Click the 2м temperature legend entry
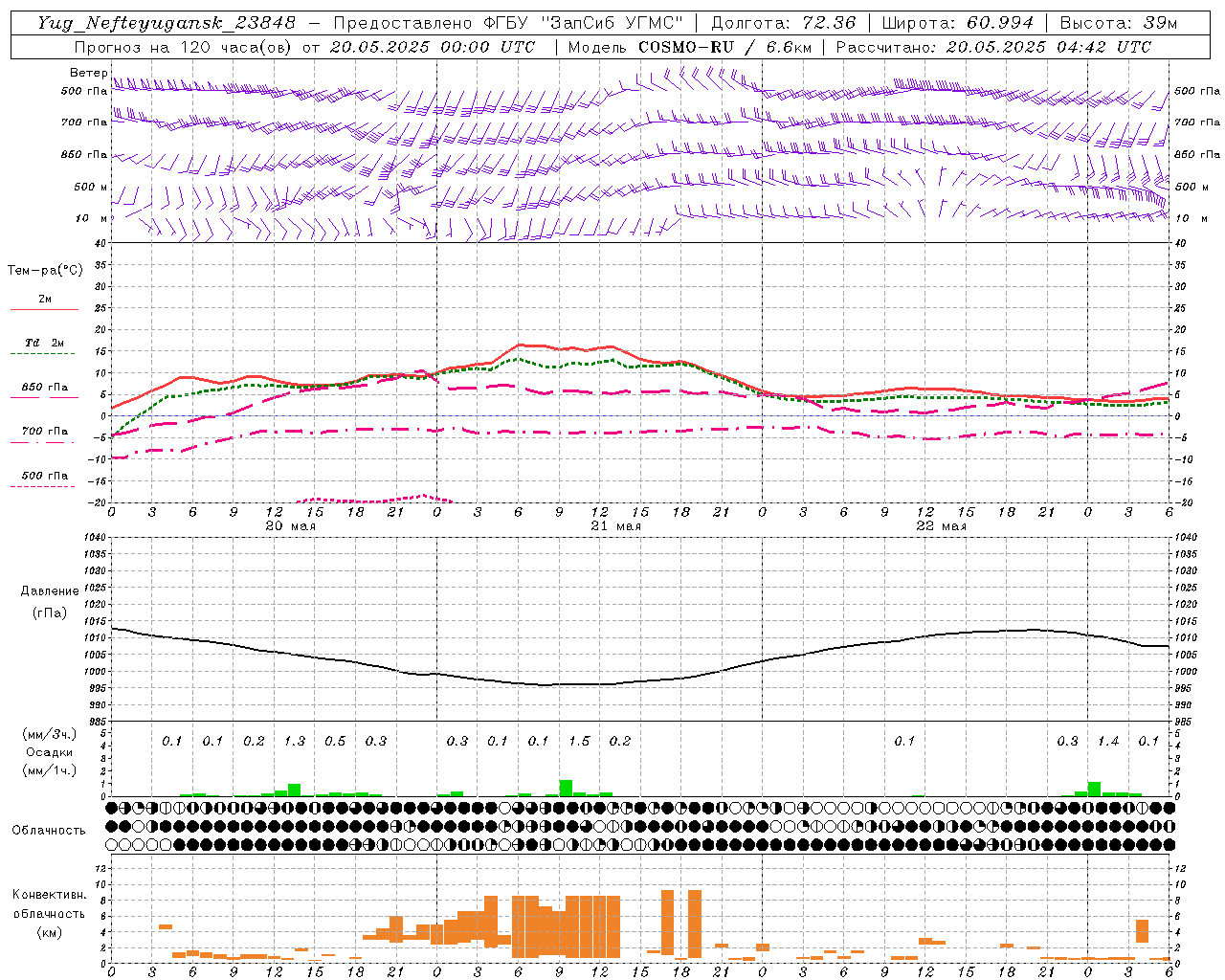Image resolution: width=1225 pixels, height=980 pixels. [x=45, y=300]
